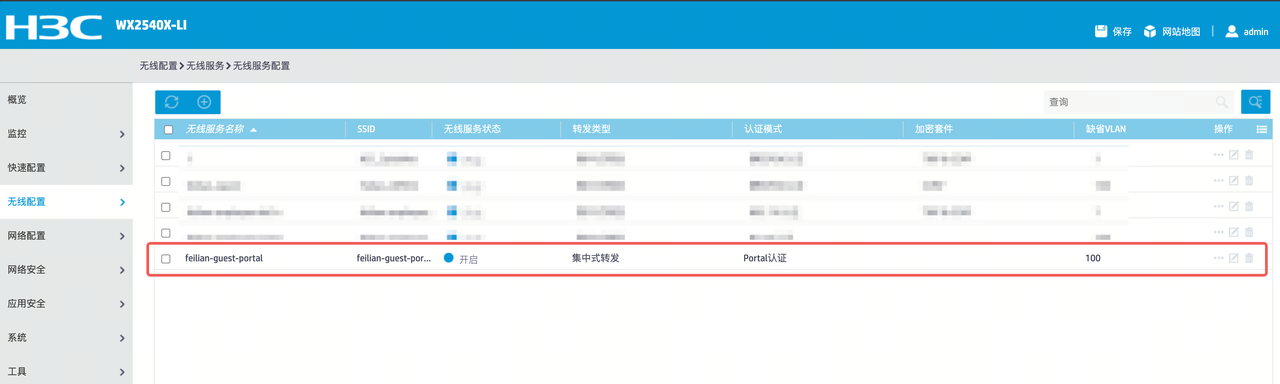Viewport: 1280px width, 384px height.
Task: Open the column display settings icon
Action: tap(1262, 129)
